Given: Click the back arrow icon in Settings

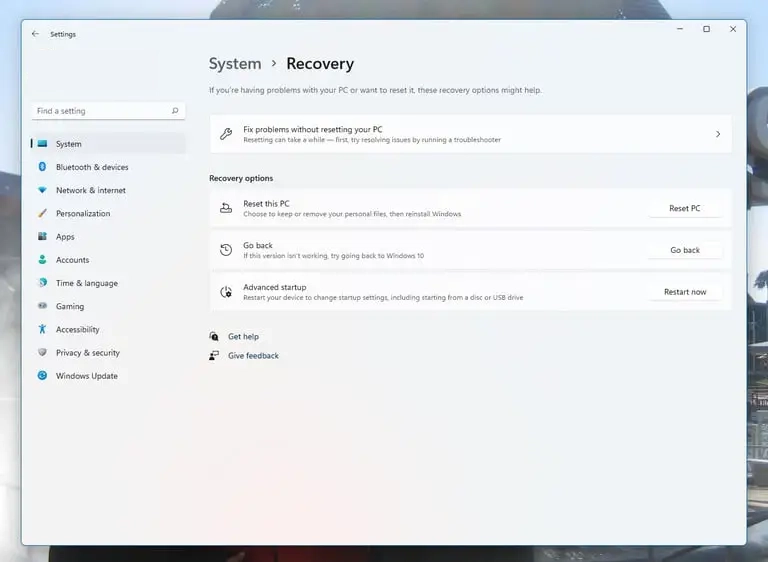Looking at the screenshot, I should (36, 34).
